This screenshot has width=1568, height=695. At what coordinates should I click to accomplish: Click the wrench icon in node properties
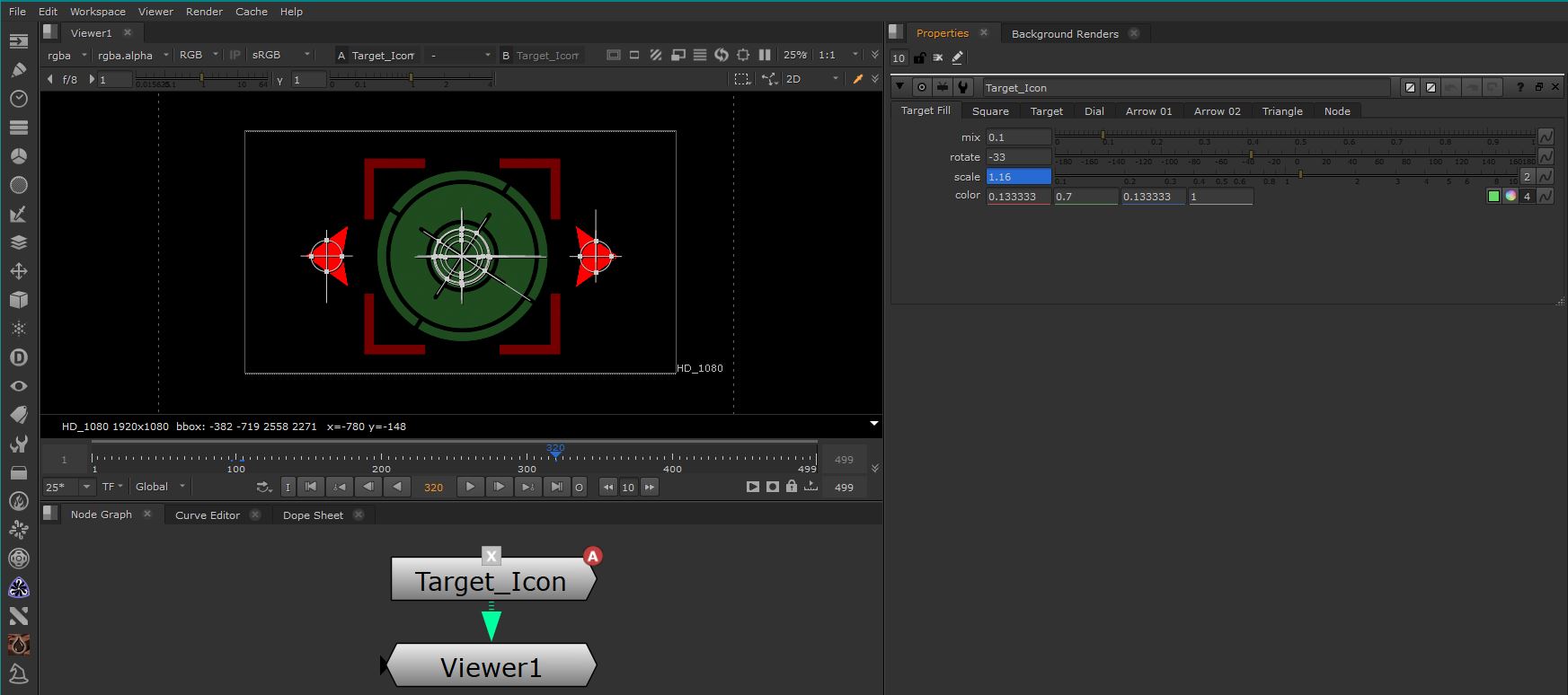coord(963,87)
